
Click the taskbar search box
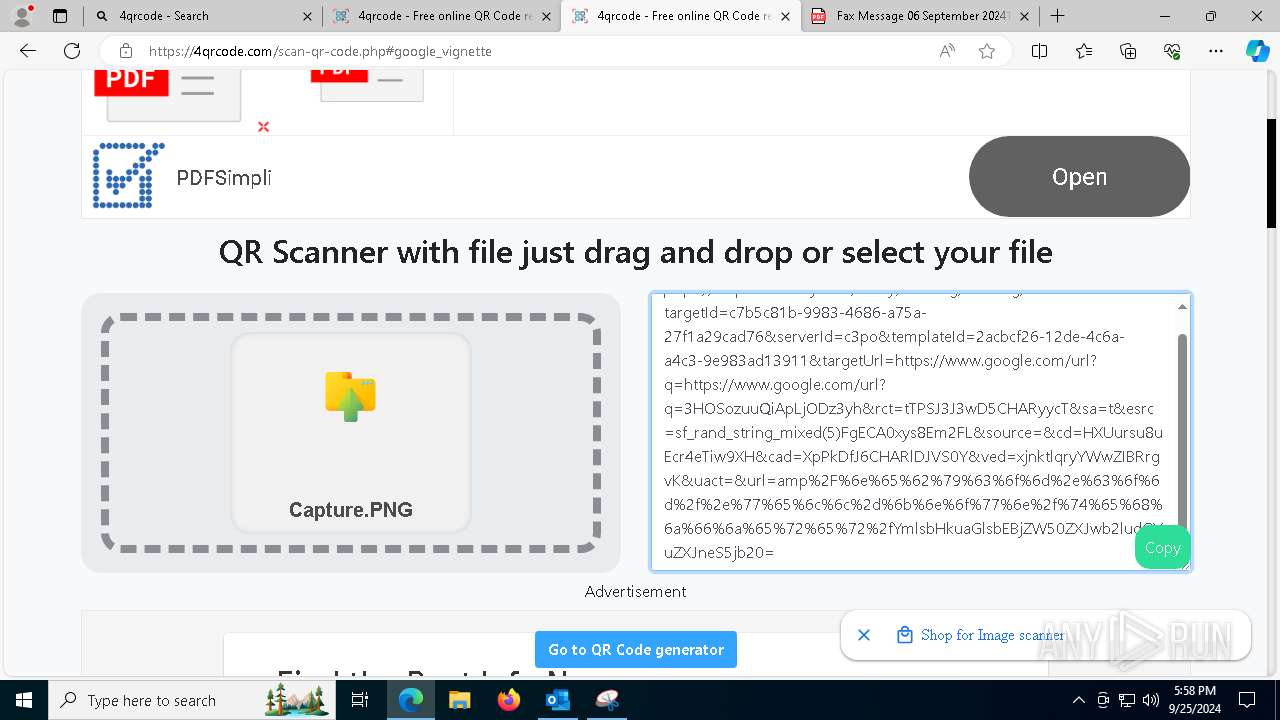[x=192, y=700]
